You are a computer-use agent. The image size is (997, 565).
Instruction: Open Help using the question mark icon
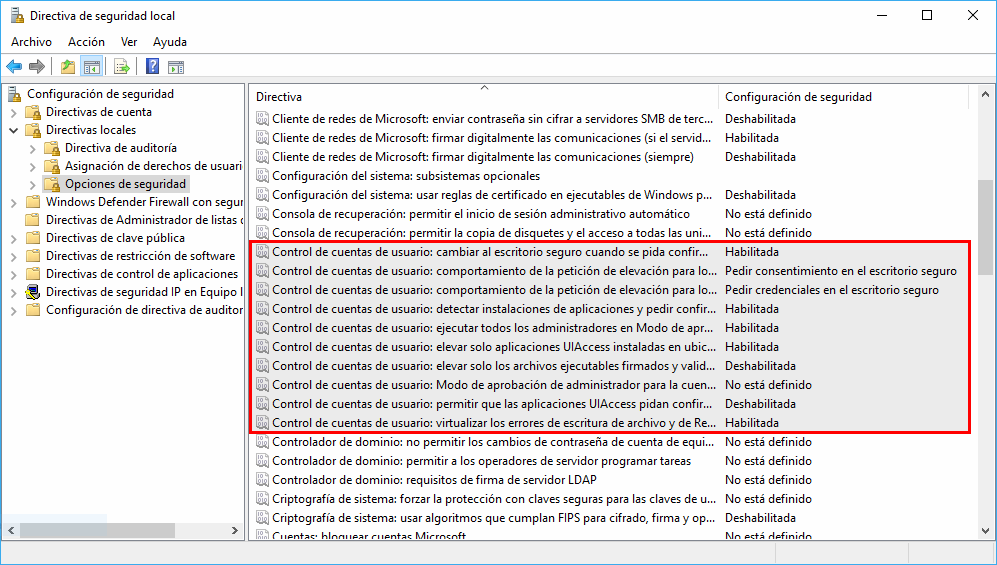click(152, 67)
